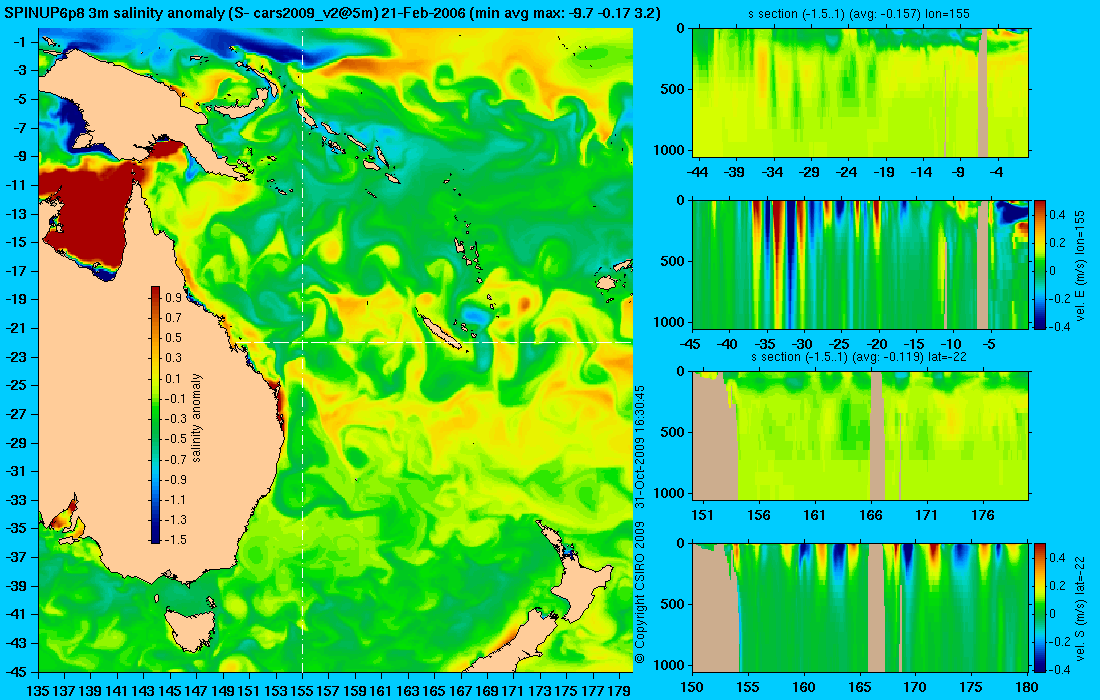The width and height of the screenshot is (1100, 700).
Task: Click the 179 longitude tick on main map
Action: (618, 691)
